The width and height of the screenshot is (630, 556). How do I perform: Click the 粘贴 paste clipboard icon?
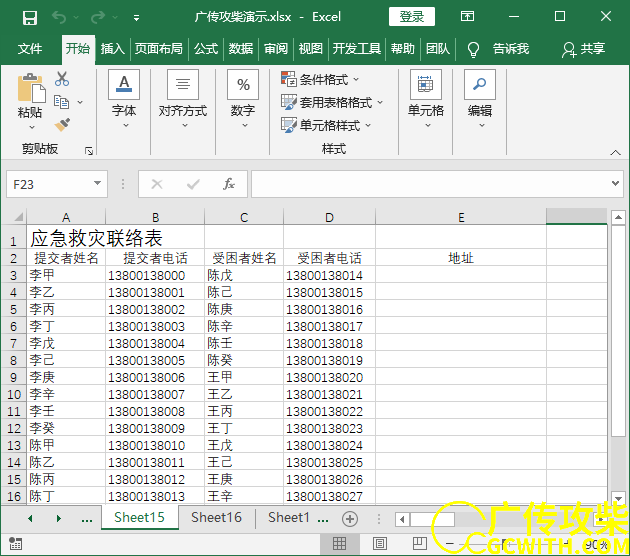[x=31, y=88]
